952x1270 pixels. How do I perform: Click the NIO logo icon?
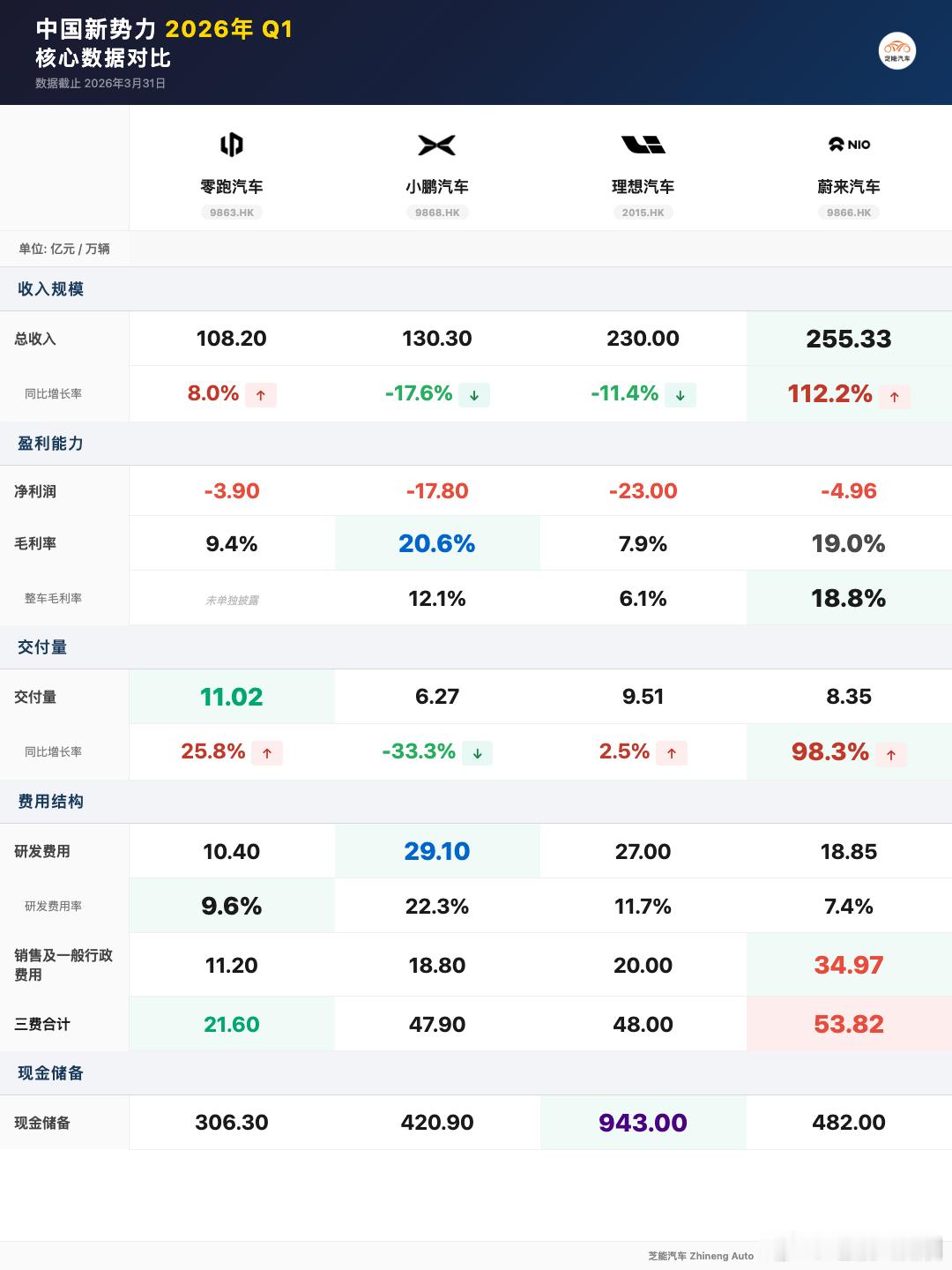pos(849,145)
